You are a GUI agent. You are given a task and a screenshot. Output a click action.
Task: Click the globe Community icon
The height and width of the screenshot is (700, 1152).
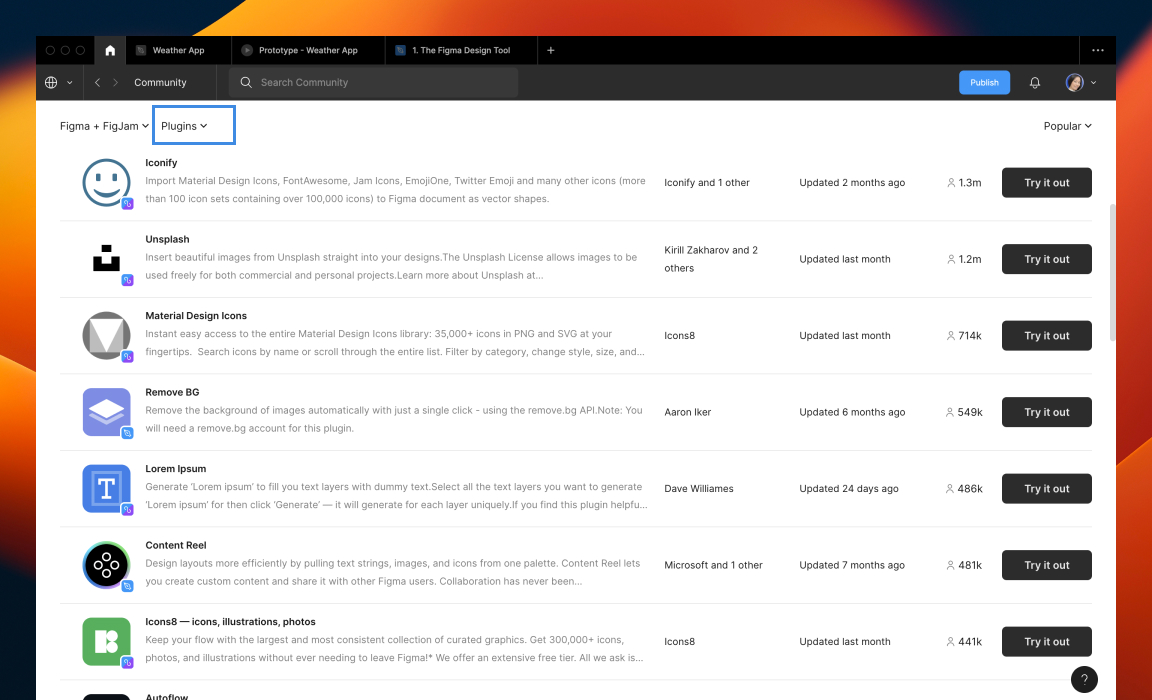coord(51,82)
